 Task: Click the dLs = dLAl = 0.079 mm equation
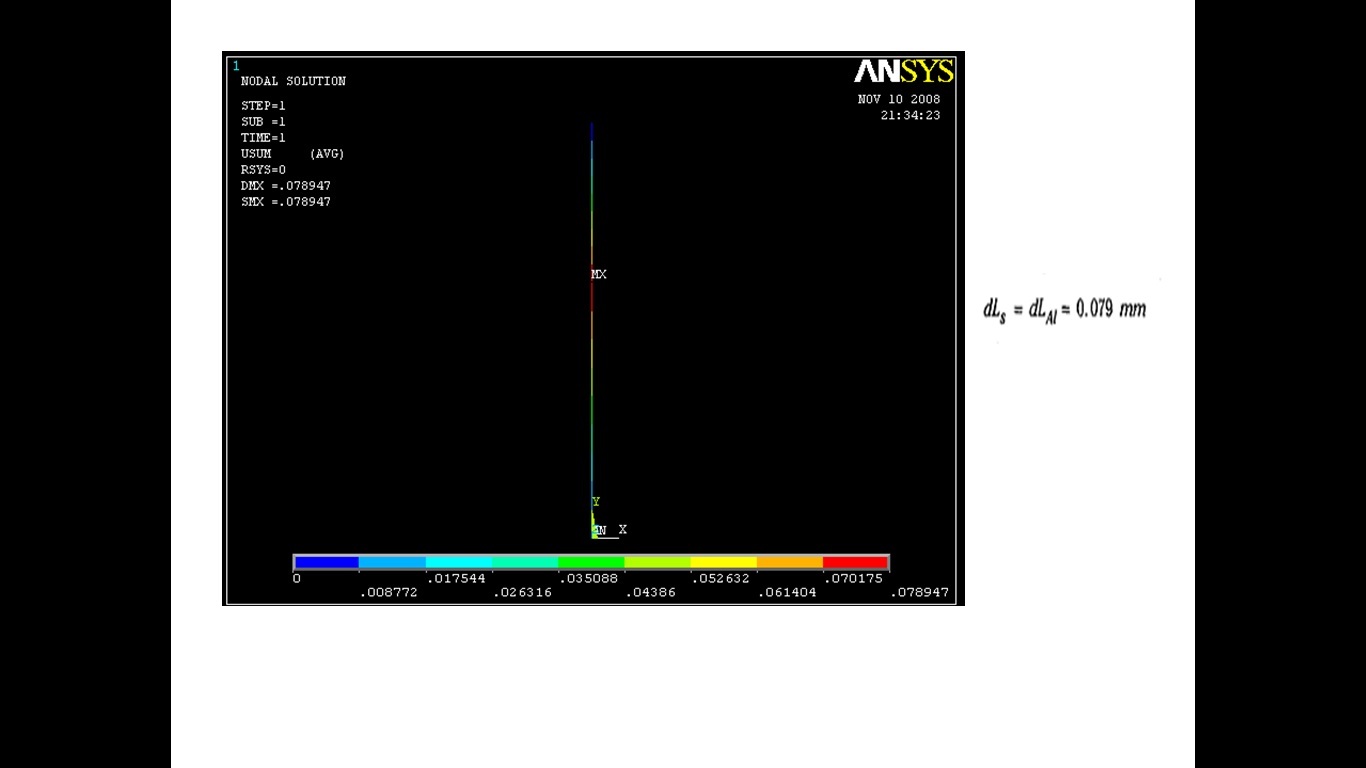pos(1064,309)
